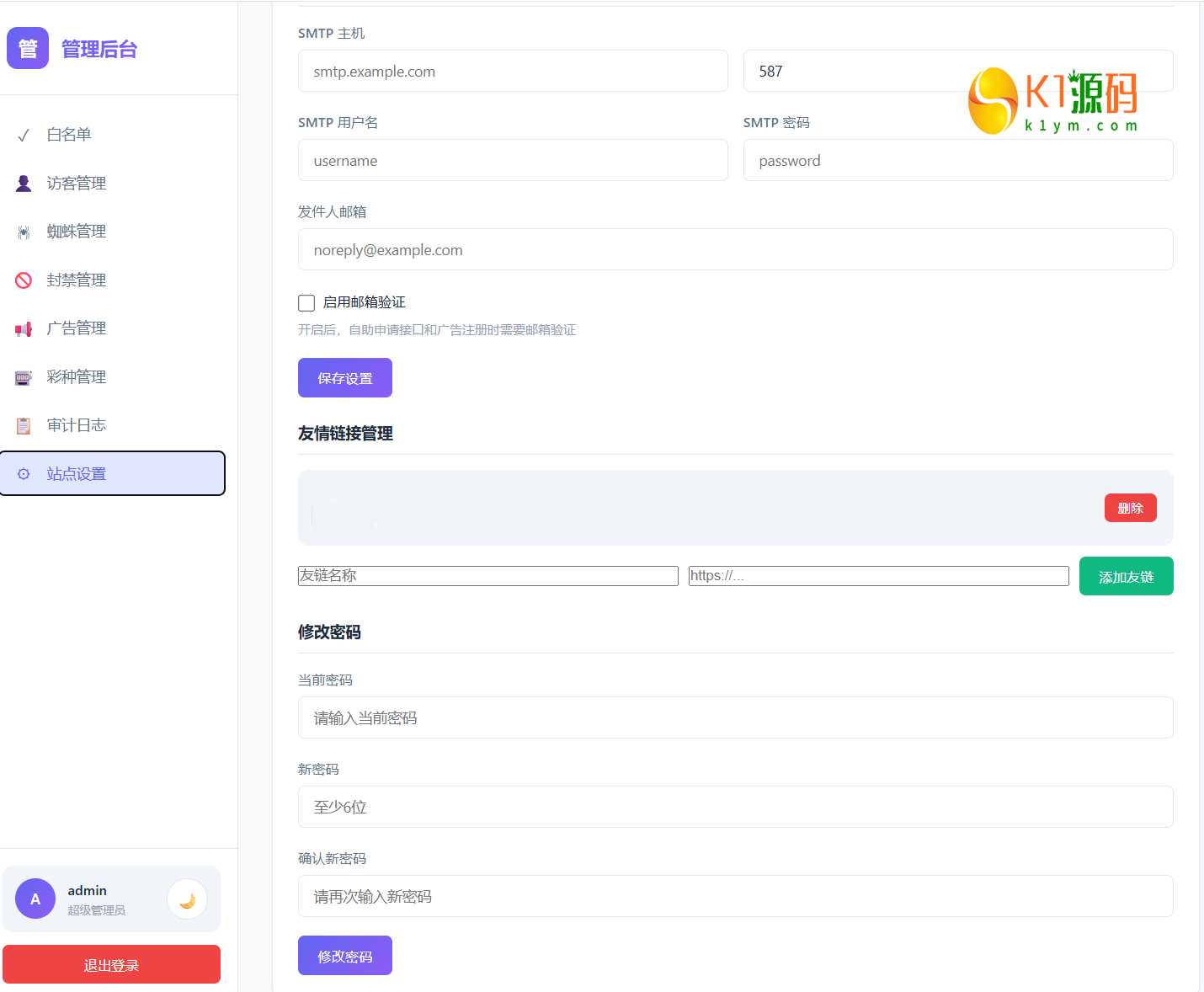Viewport: 1204px width, 992px height.
Task: Click the 保存设置 button
Action: 345,377
